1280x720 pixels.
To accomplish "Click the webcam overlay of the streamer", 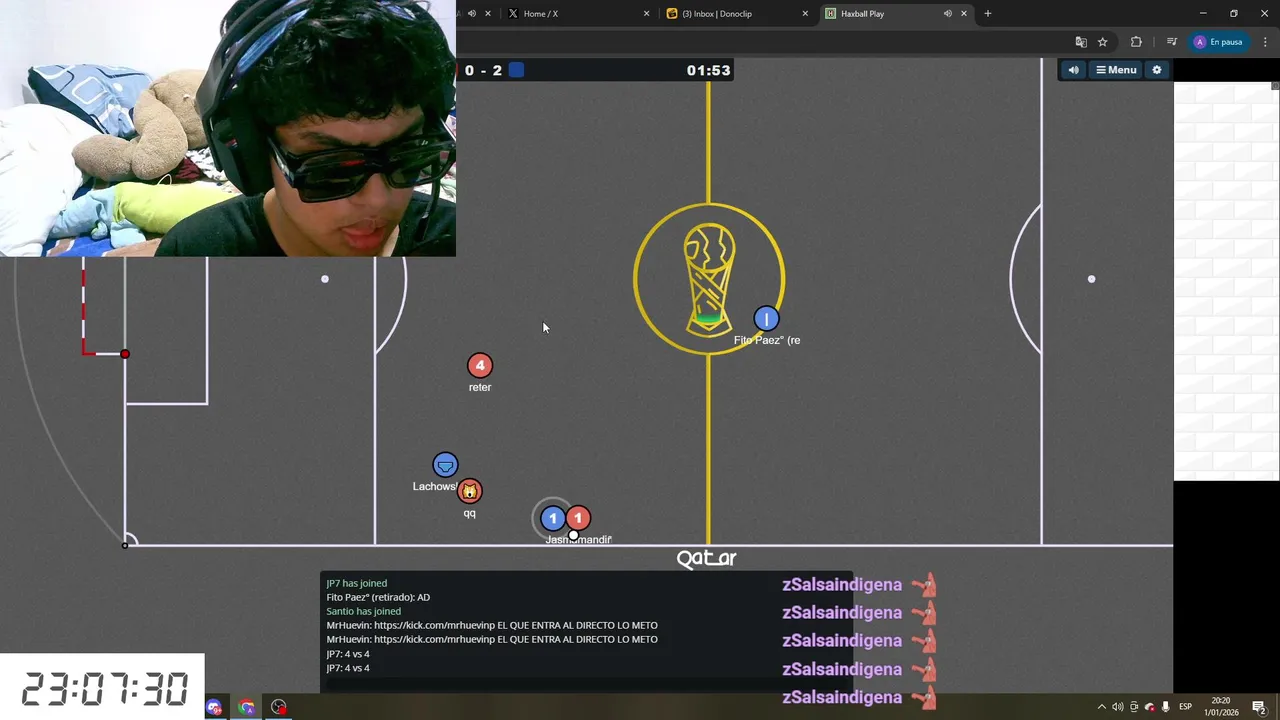I will tap(228, 128).
